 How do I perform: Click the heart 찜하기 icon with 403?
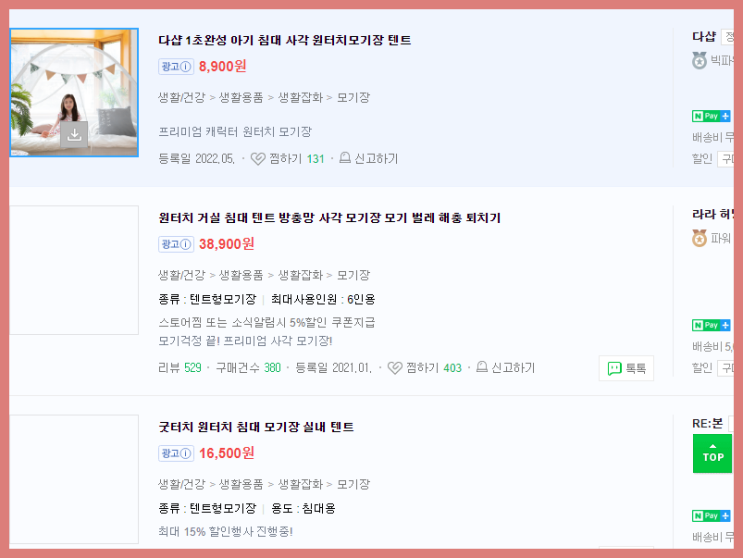395,368
